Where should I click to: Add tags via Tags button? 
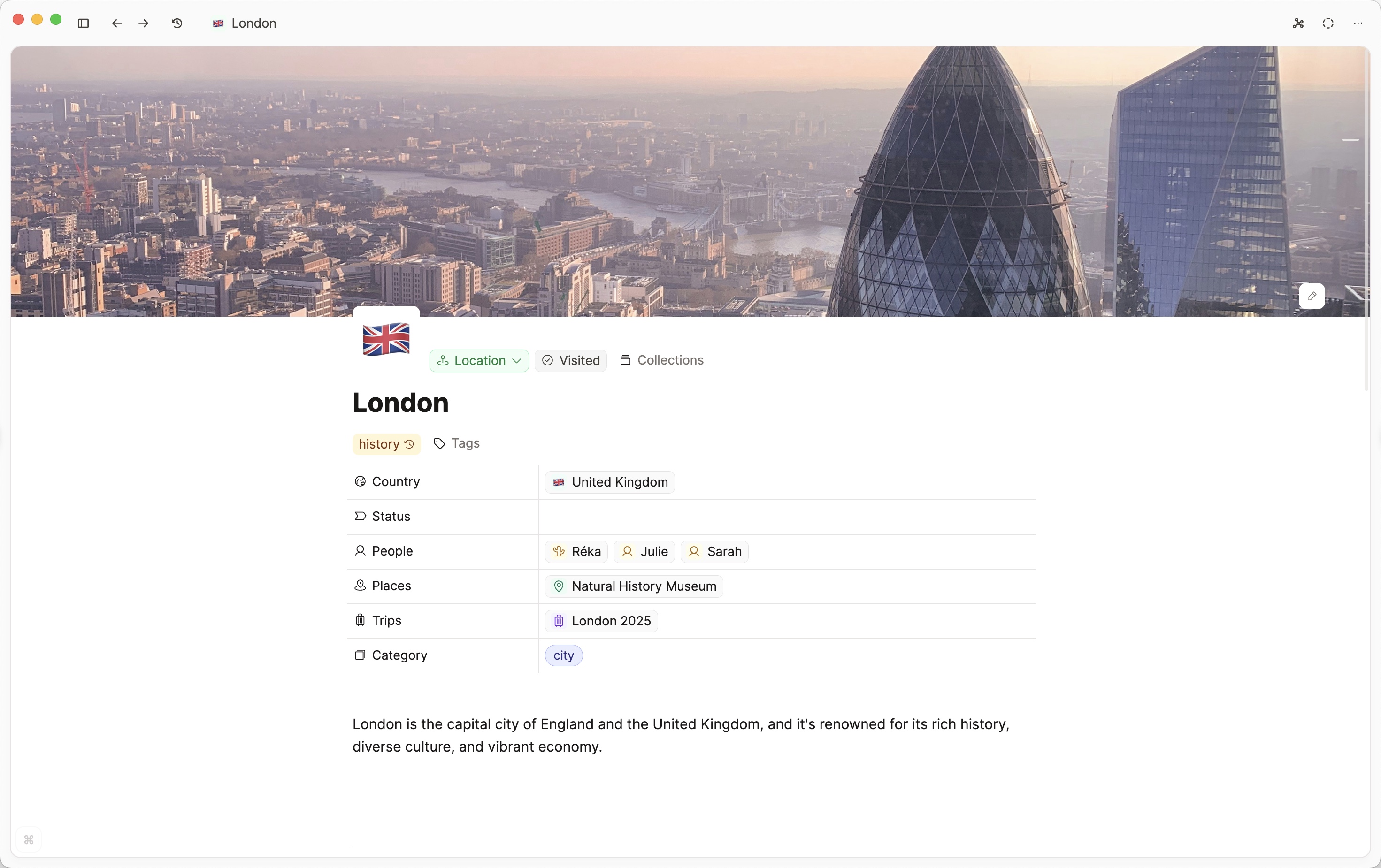tap(457, 443)
